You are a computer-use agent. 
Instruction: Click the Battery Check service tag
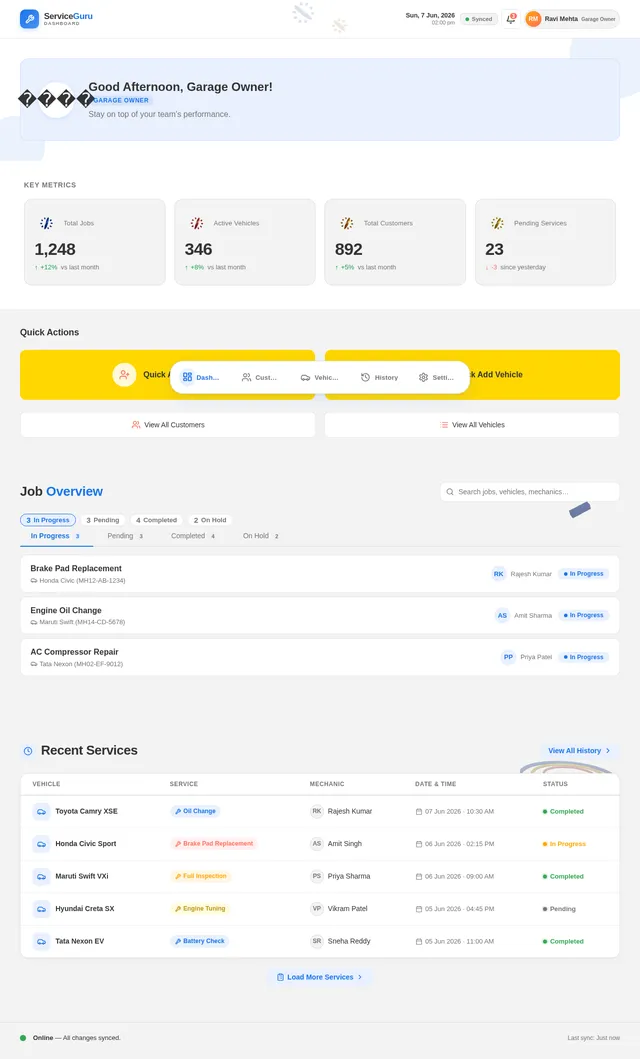tap(199, 941)
